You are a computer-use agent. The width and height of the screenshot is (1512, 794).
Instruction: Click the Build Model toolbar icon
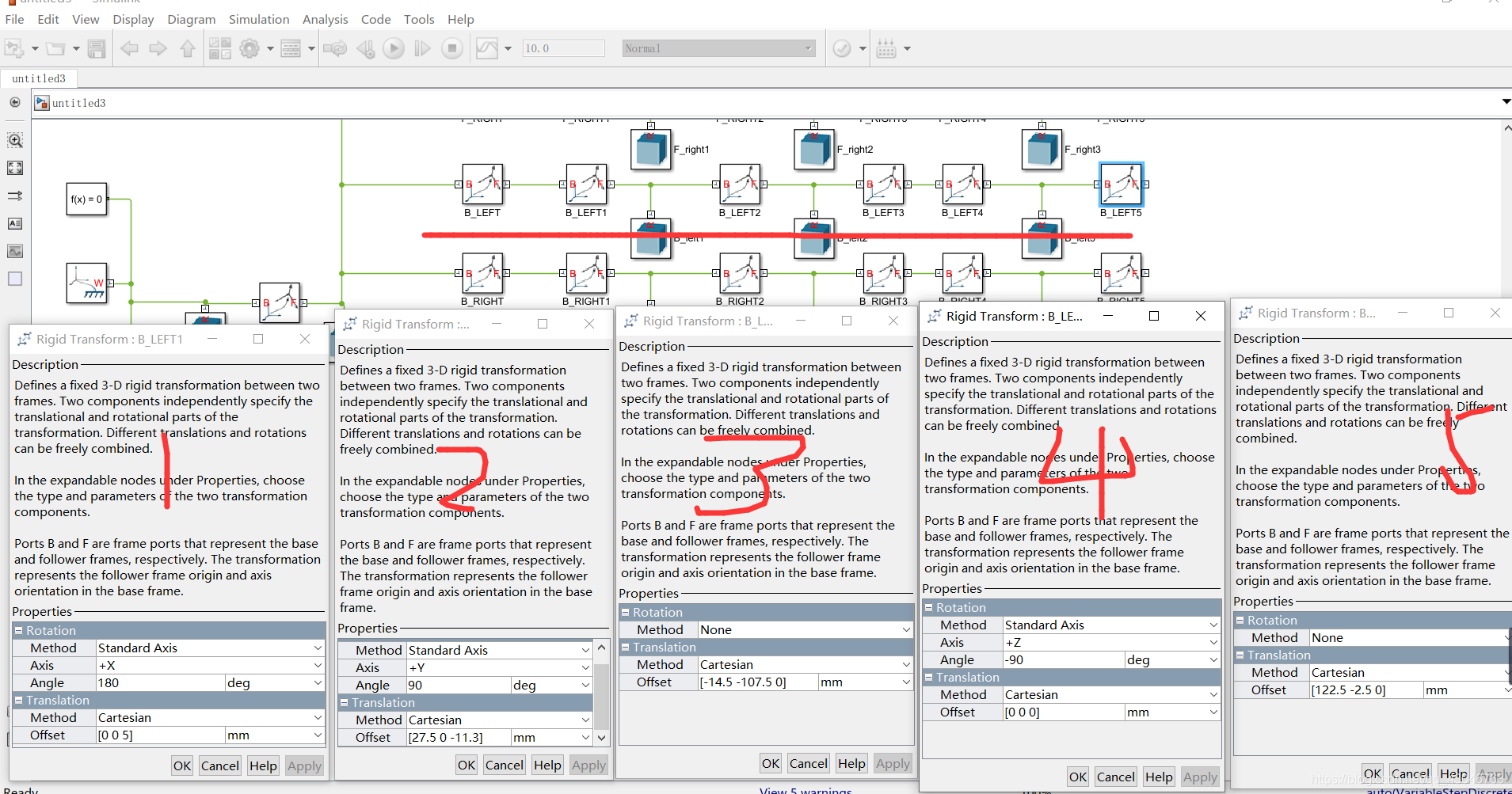pyautogui.click(x=886, y=48)
